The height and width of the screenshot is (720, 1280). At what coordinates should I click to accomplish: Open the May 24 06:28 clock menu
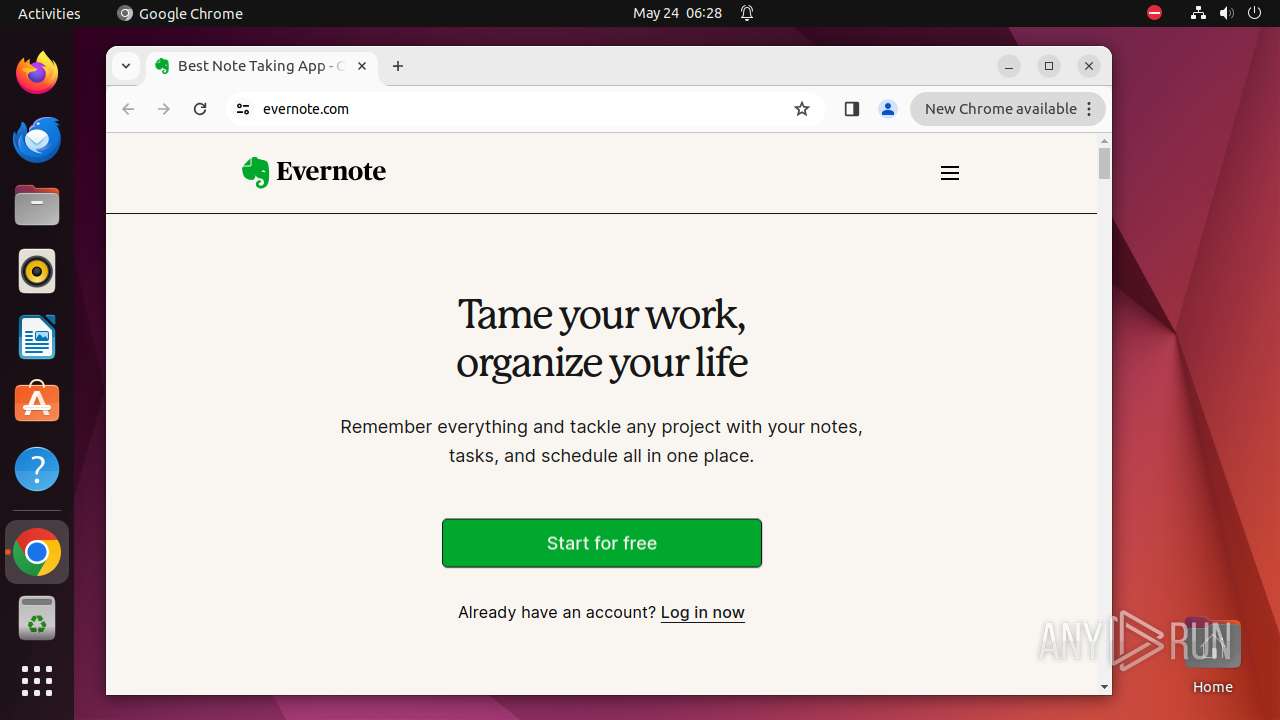coord(677,13)
